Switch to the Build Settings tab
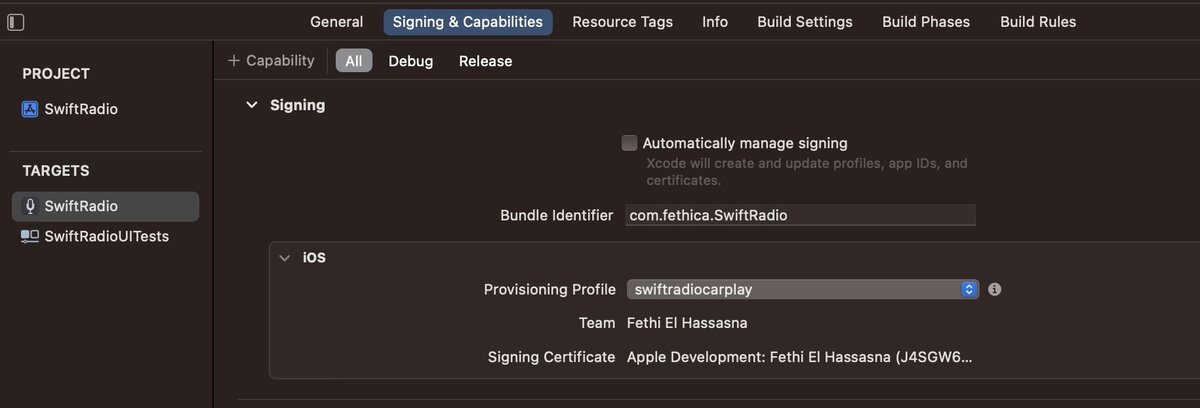1200x408 pixels. (805, 22)
